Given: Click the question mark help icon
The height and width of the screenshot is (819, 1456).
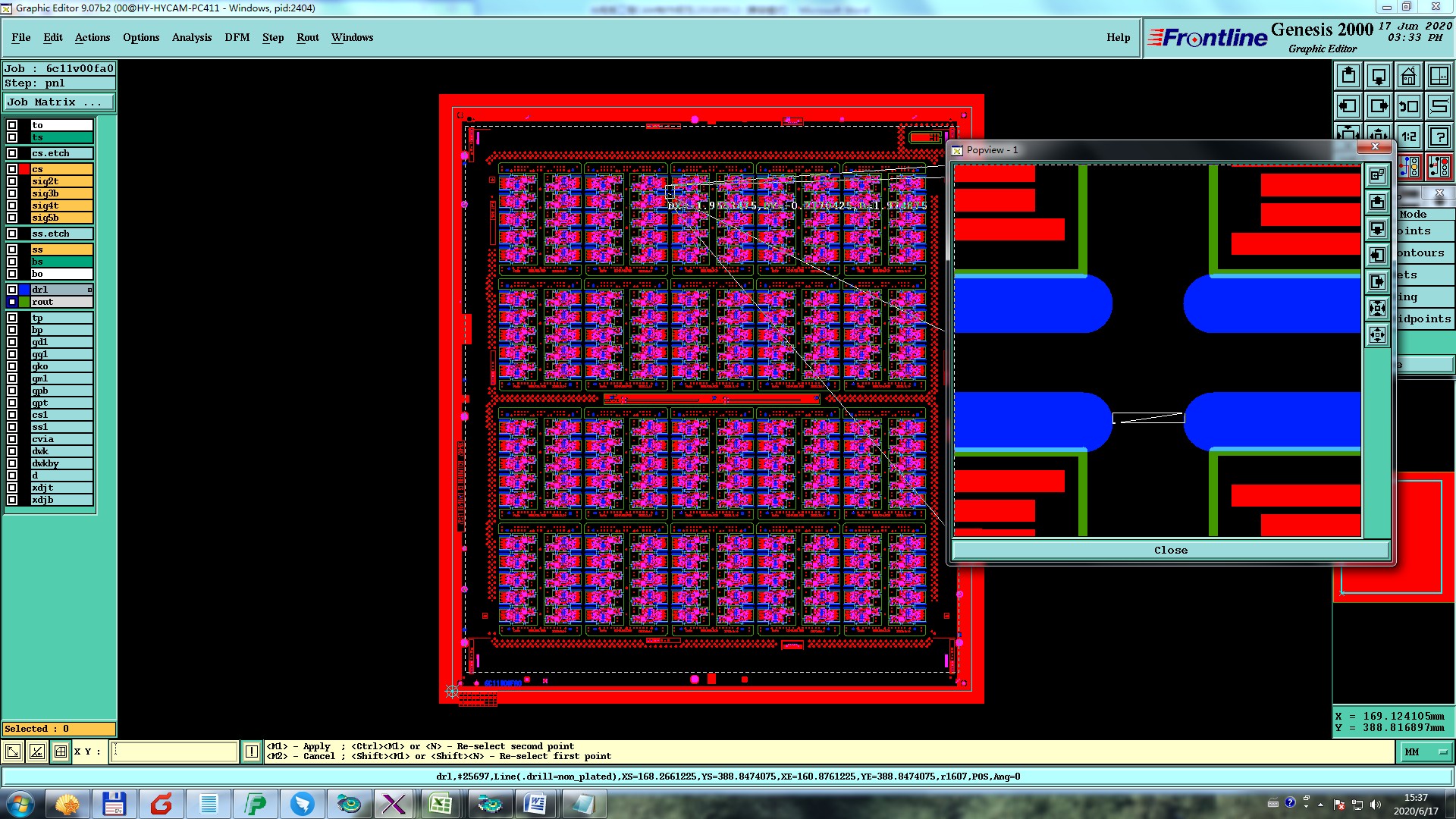Looking at the screenshot, I should (1439, 136).
